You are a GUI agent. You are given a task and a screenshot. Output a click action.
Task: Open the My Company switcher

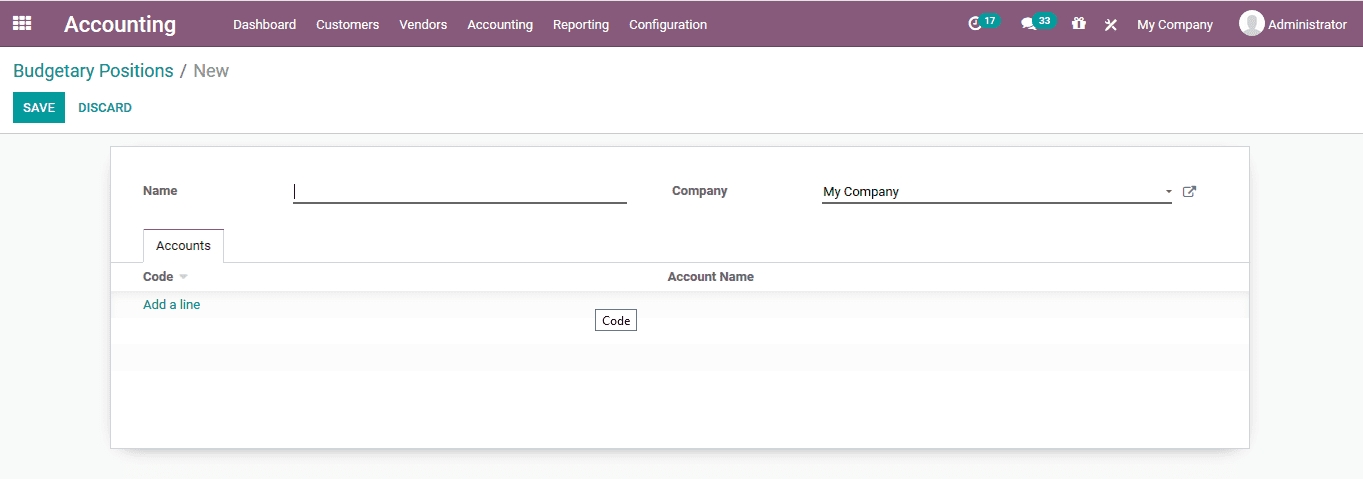pos(1174,25)
